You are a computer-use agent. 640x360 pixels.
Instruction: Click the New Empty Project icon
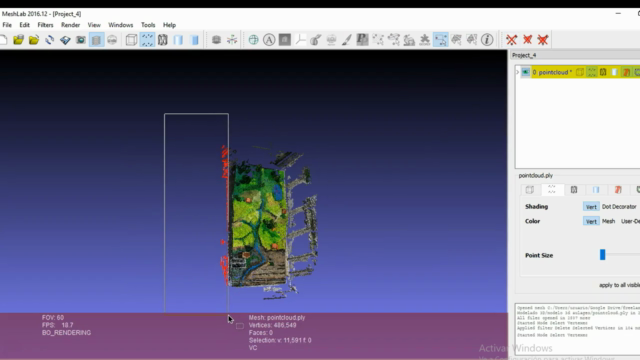[3, 40]
